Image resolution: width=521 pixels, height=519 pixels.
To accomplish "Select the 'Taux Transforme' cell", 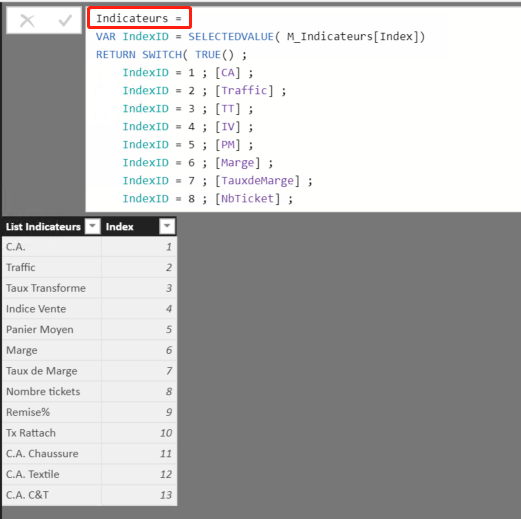I will (x=52, y=288).
